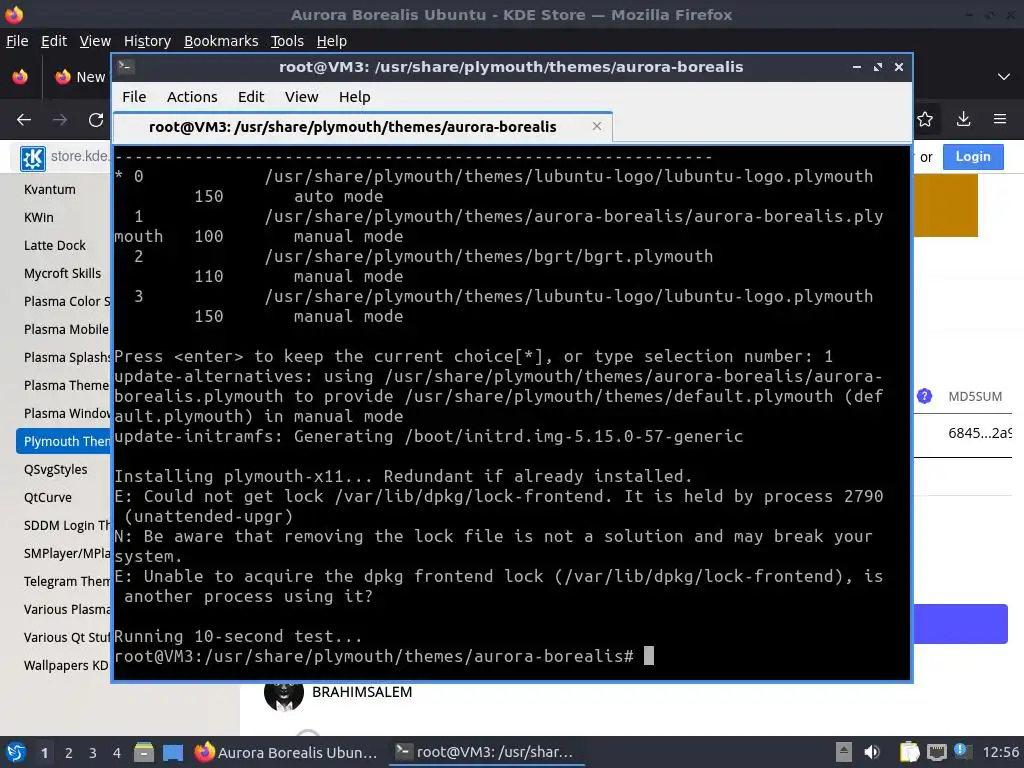Open Firefox Bookmarks menu

click(x=221, y=41)
